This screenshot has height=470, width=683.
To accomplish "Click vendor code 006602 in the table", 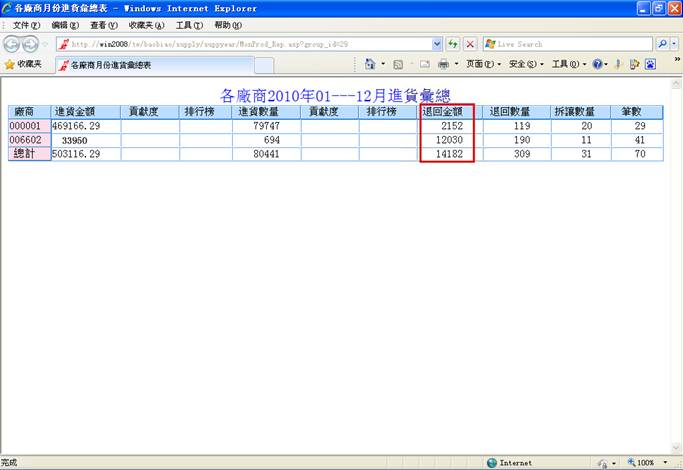I will (x=26, y=141).
